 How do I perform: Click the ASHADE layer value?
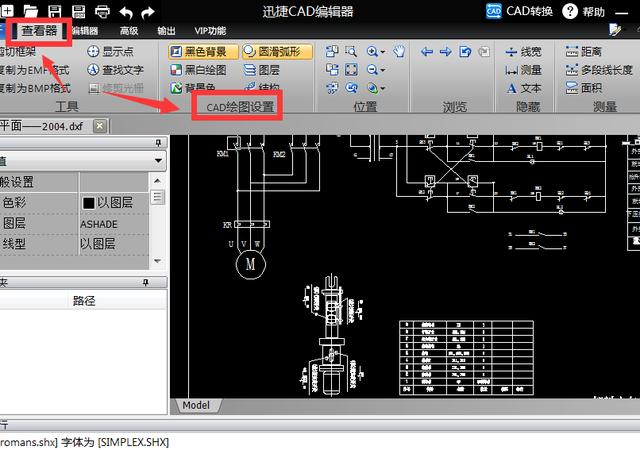pos(99,224)
